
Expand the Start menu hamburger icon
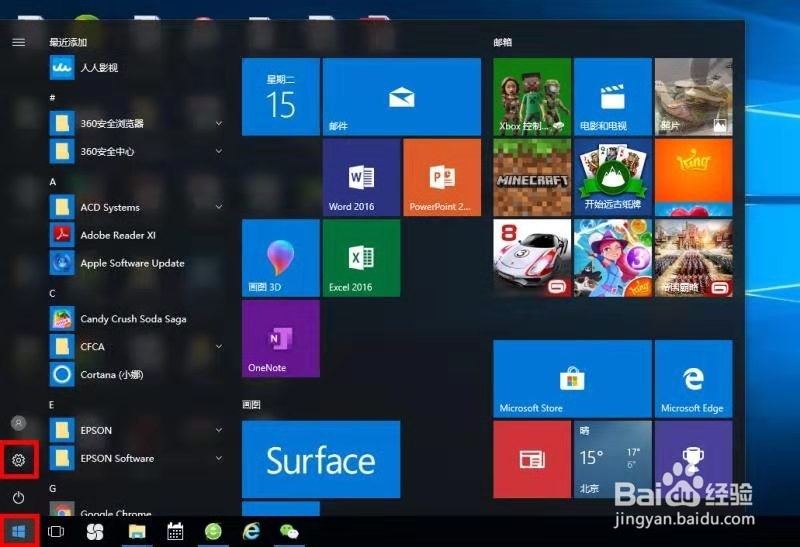coord(18,42)
